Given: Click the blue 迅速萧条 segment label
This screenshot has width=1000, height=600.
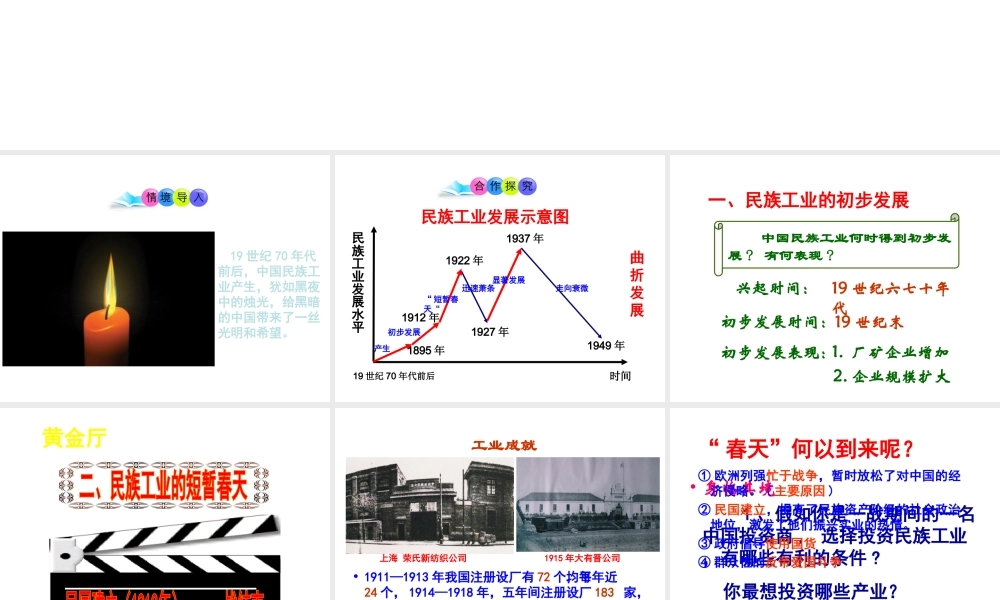Looking at the screenshot, I should [478, 288].
